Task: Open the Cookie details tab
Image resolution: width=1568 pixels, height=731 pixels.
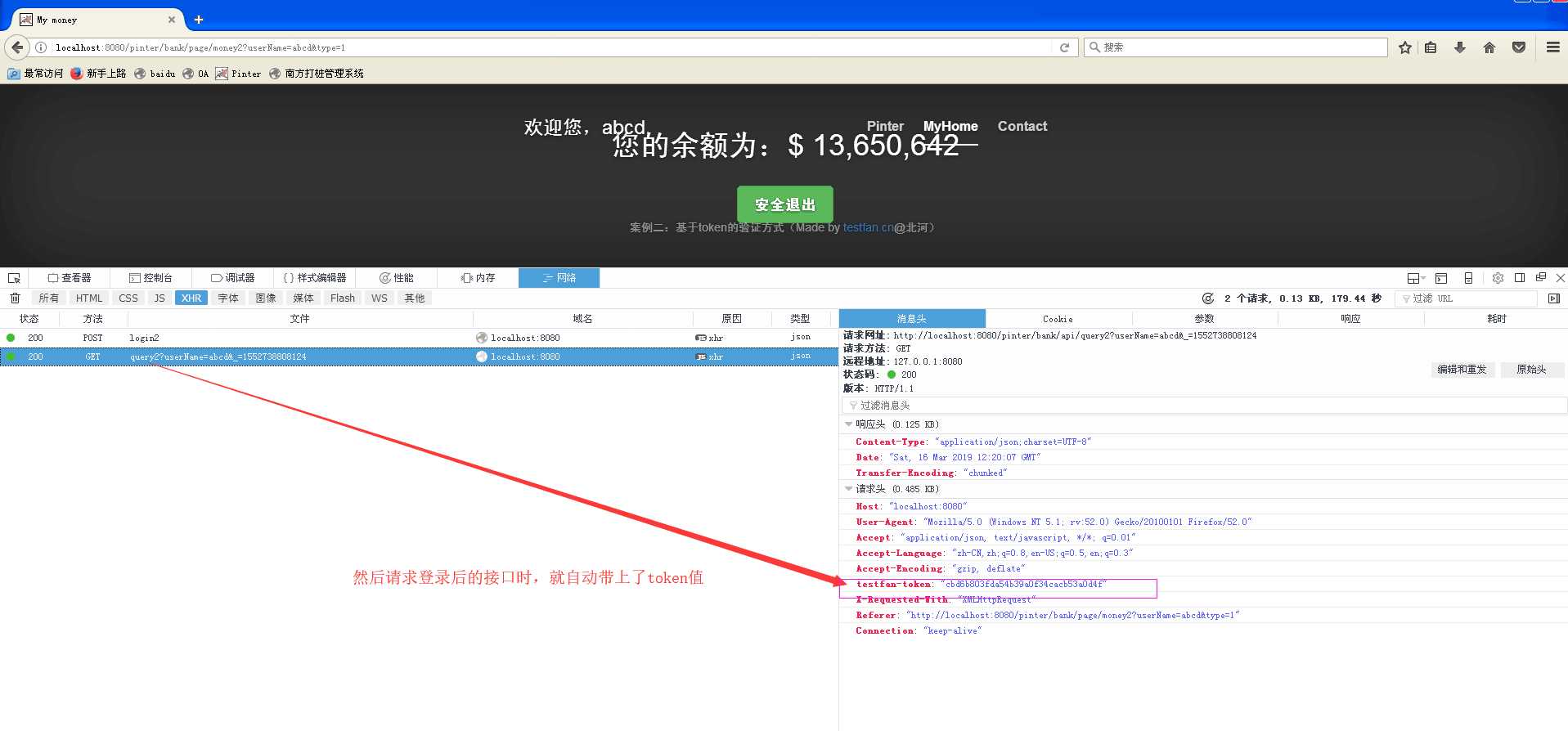Action: tap(1058, 319)
